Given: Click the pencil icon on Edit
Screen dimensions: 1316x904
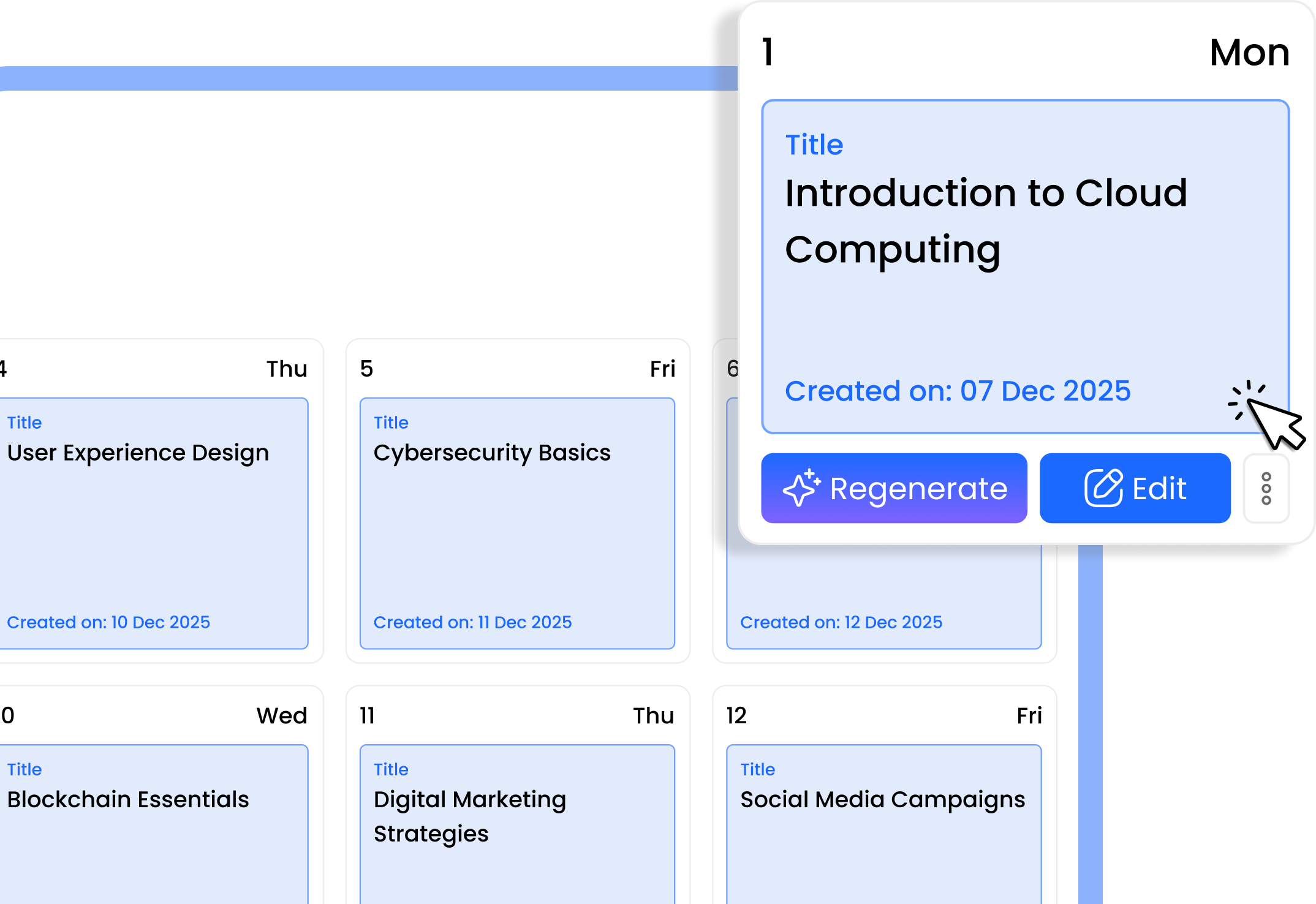Looking at the screenshot, I should [x=1103, y=488].
